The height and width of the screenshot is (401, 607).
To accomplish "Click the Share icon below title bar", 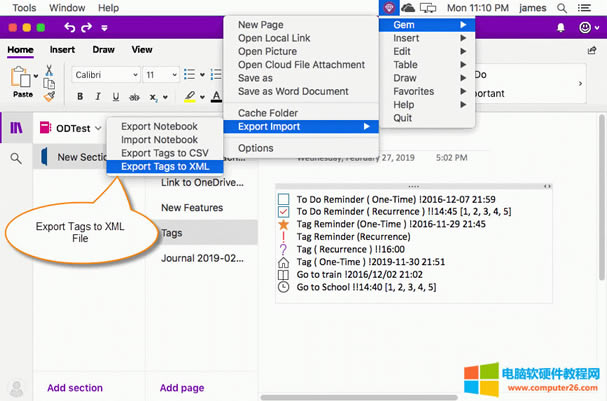I will pyautogui.click(x=592, y=50).
